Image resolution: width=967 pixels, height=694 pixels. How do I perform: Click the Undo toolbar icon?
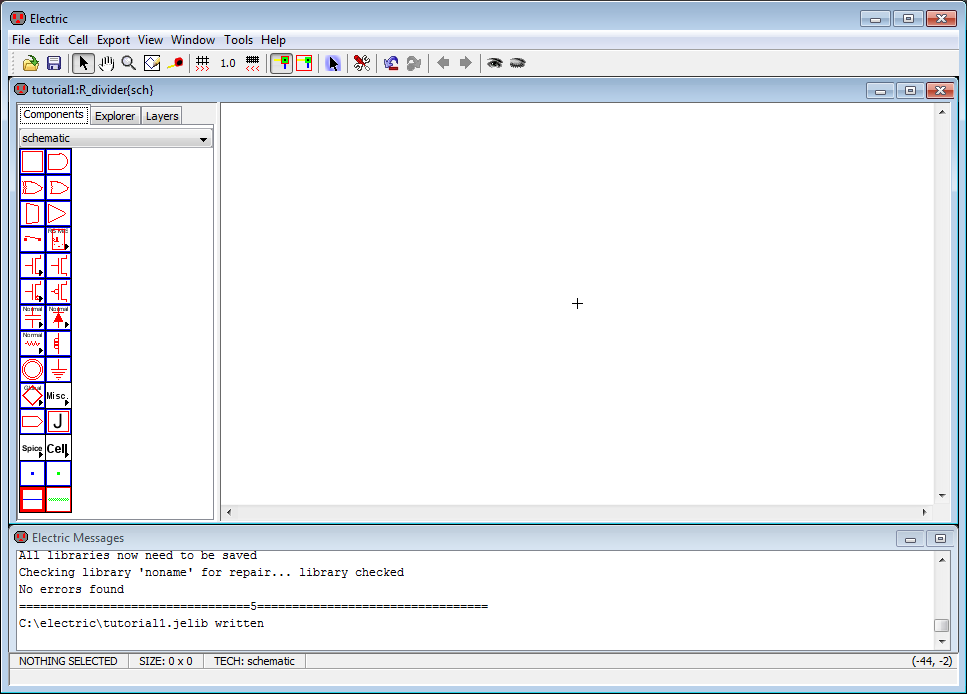(391, 63)
